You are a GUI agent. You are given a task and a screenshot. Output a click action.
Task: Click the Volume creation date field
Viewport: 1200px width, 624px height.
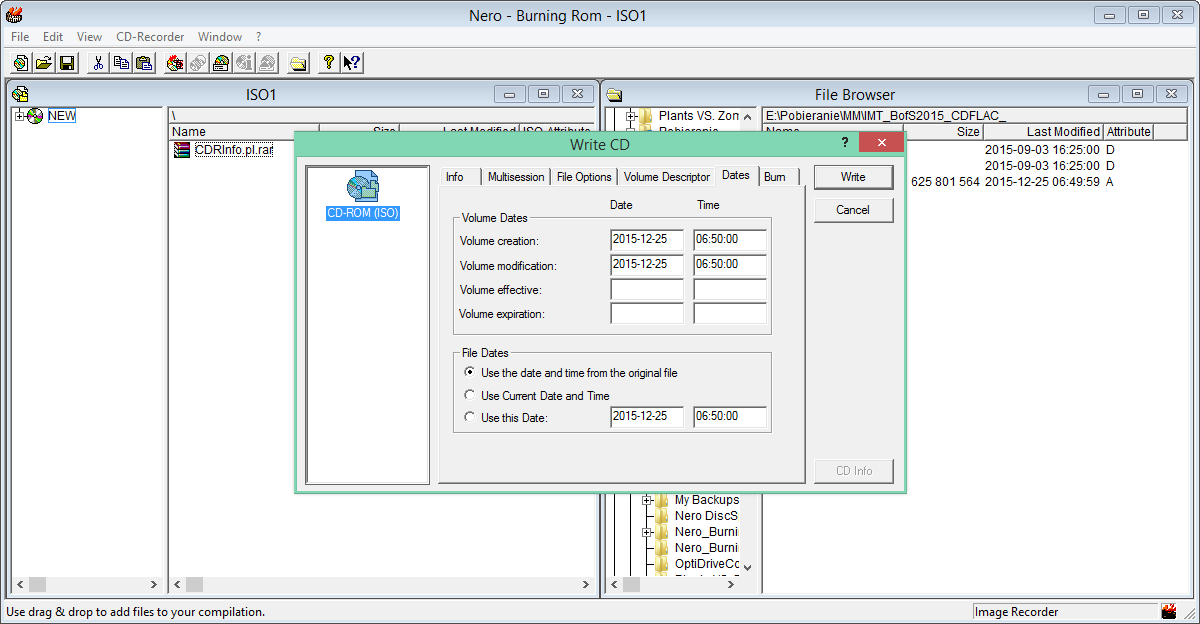point(647,240)
